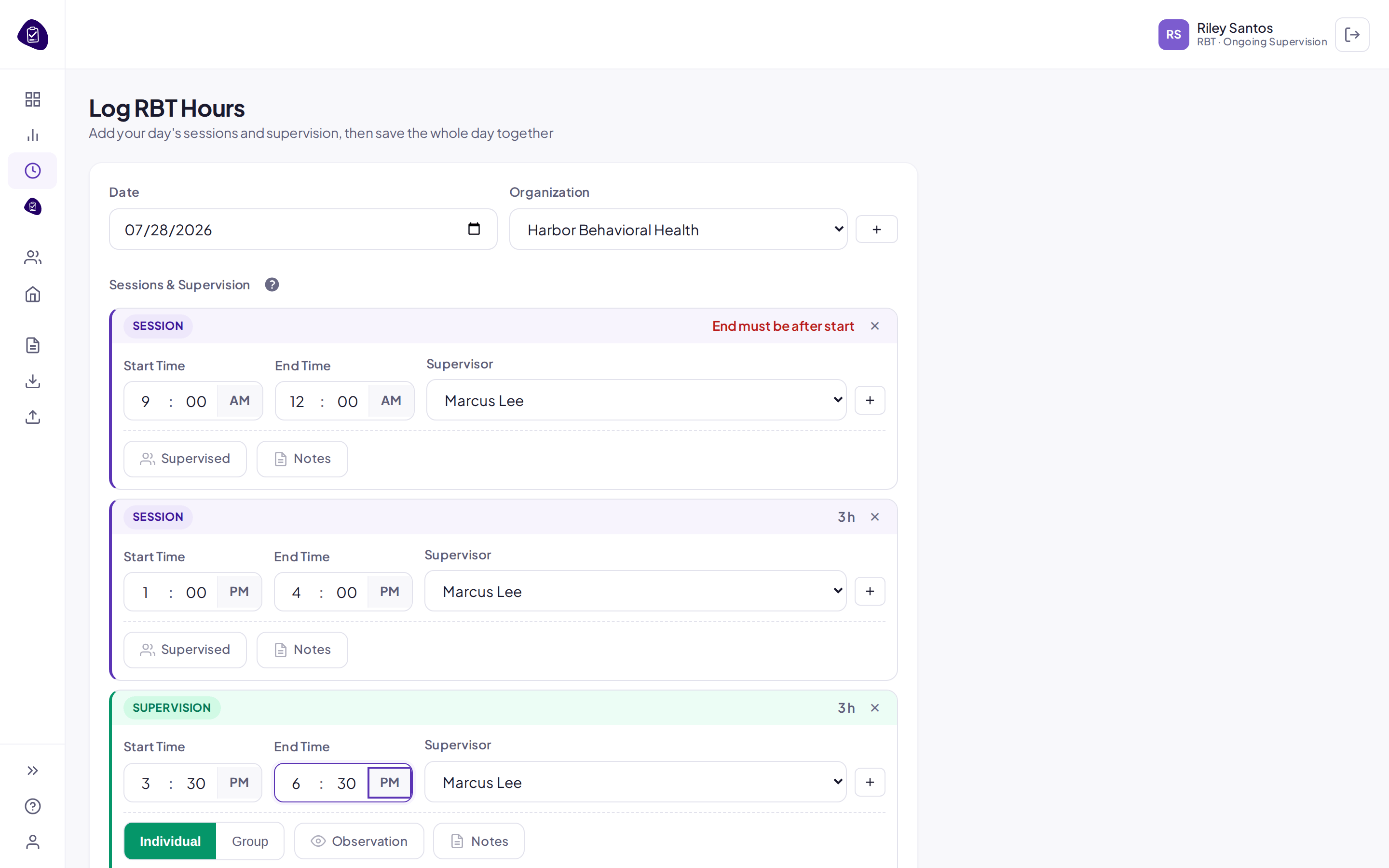This screenshot has height=868, width=1389.
Task: Open the Organization dropdown
Action: pyautogui.click(x=678, y=229)
